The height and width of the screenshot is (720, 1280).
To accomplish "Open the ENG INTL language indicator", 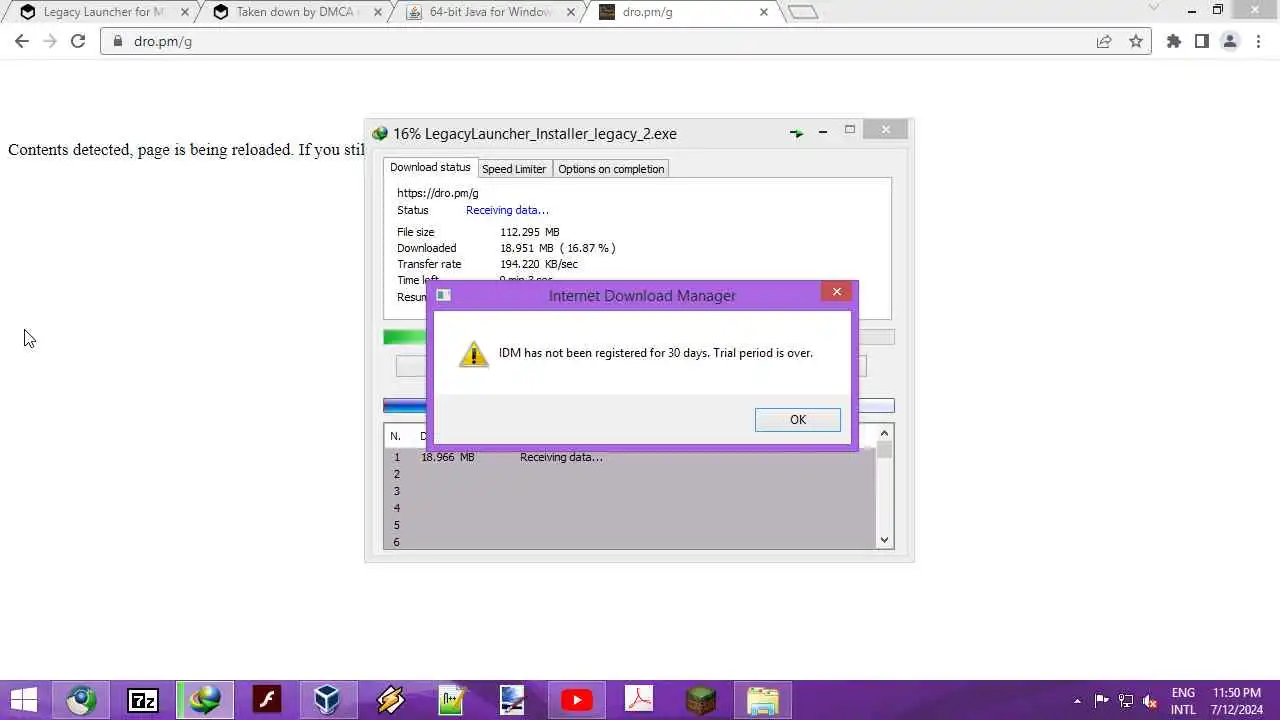I will pos(1183,701).
